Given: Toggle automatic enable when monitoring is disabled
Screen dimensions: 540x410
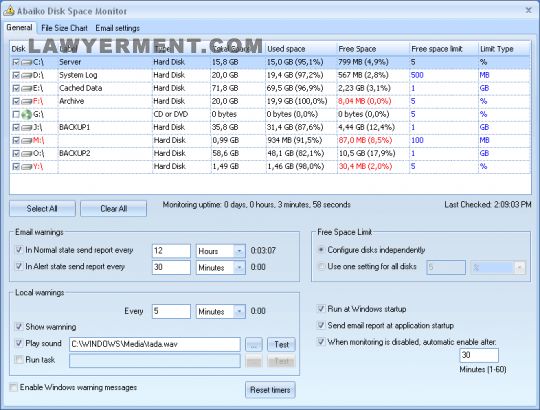Looking at the screenshot, I should pos(321,342).
